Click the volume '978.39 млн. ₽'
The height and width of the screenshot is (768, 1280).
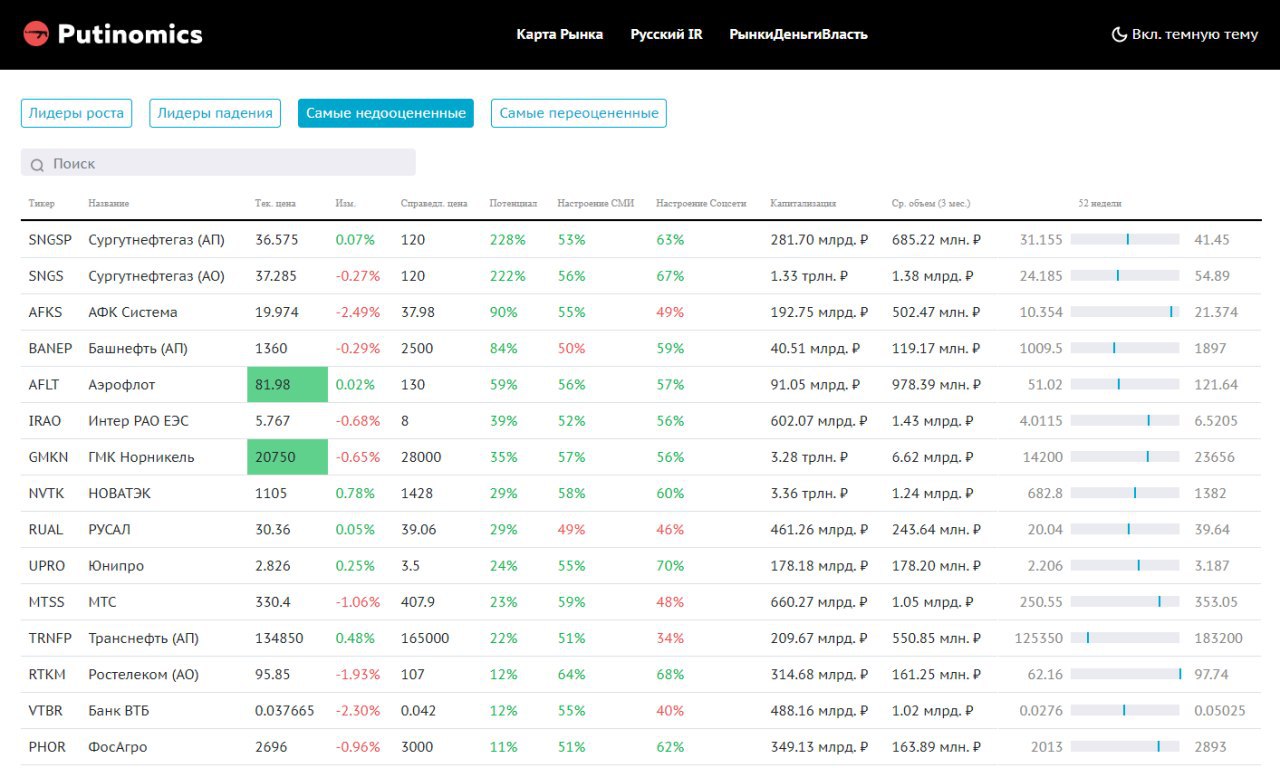[x=937, y=384]
